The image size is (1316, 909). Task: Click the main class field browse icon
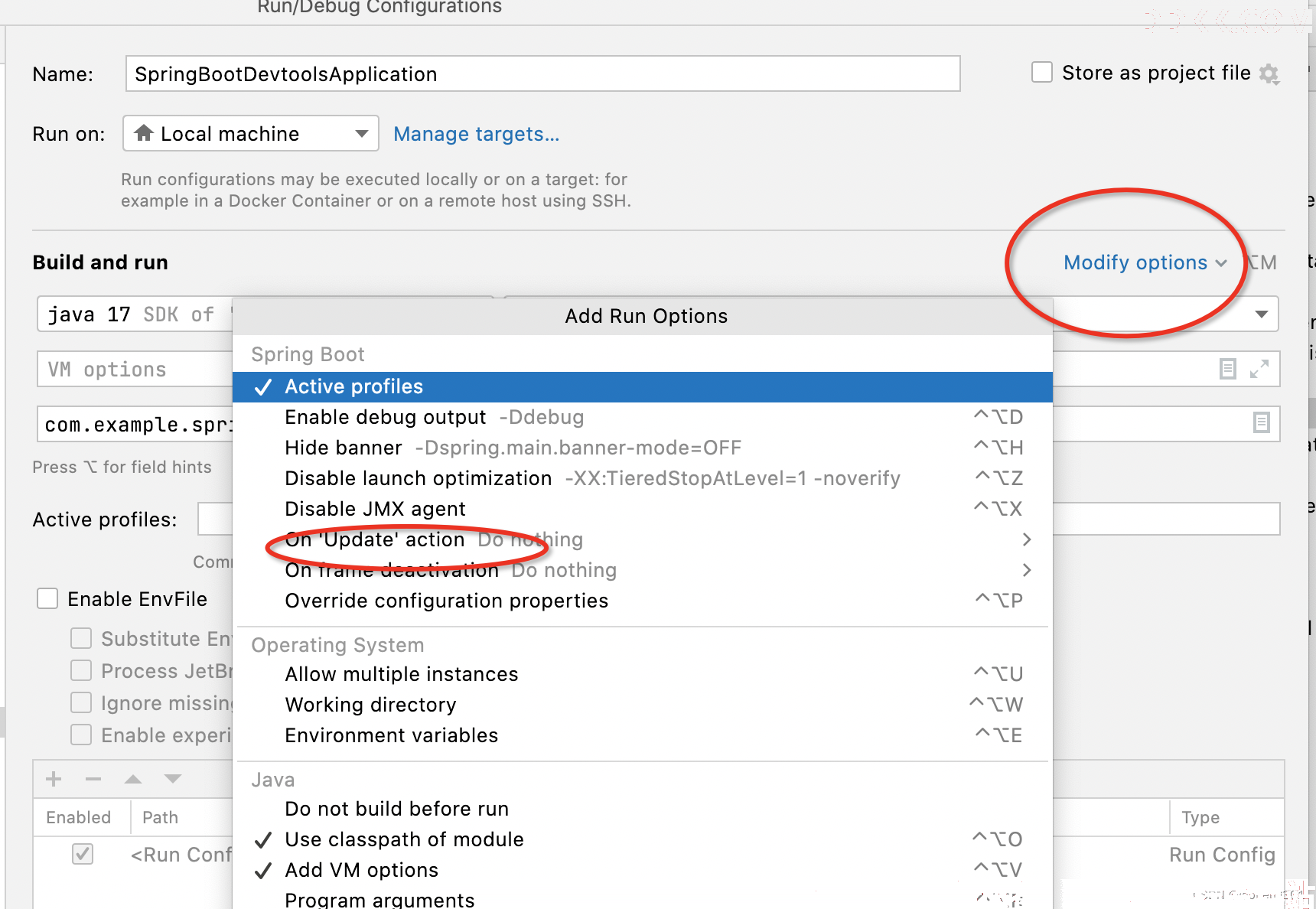tap(1261, 422)
